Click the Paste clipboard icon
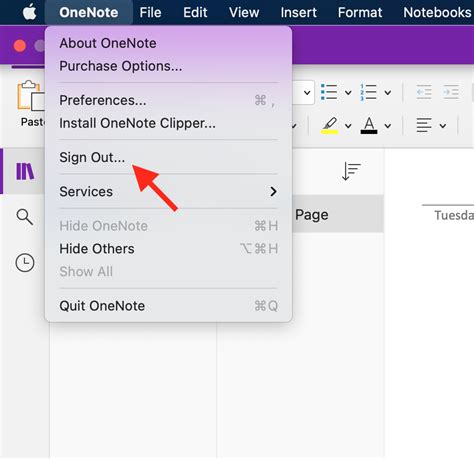 31,96
